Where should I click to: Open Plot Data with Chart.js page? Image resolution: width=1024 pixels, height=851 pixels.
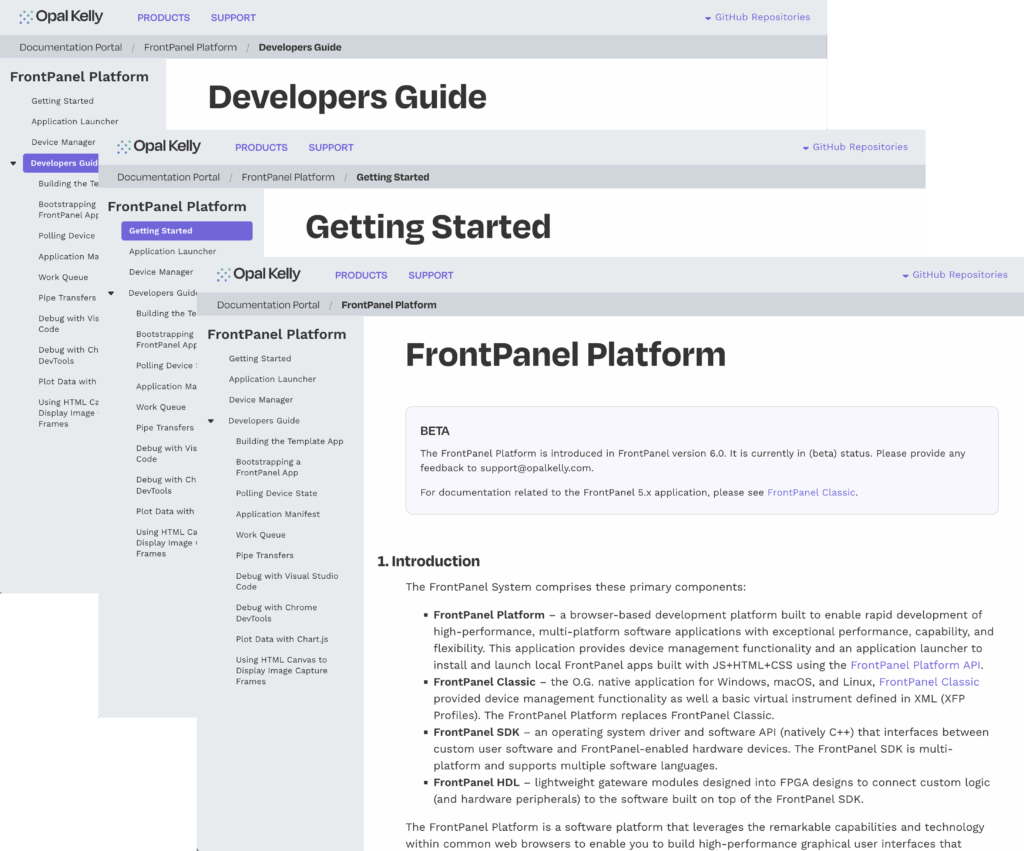click(x=282, y=639)
